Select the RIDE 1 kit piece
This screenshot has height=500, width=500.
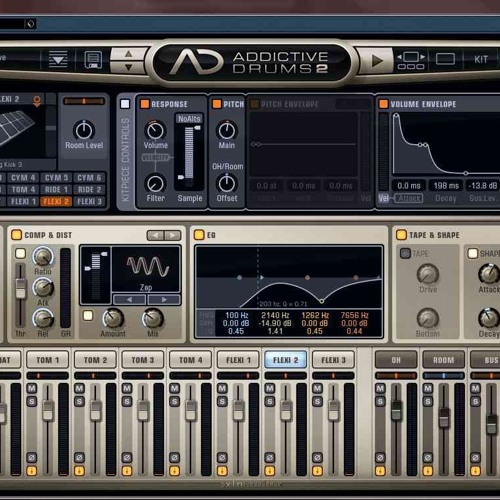[x=56, y=190]
